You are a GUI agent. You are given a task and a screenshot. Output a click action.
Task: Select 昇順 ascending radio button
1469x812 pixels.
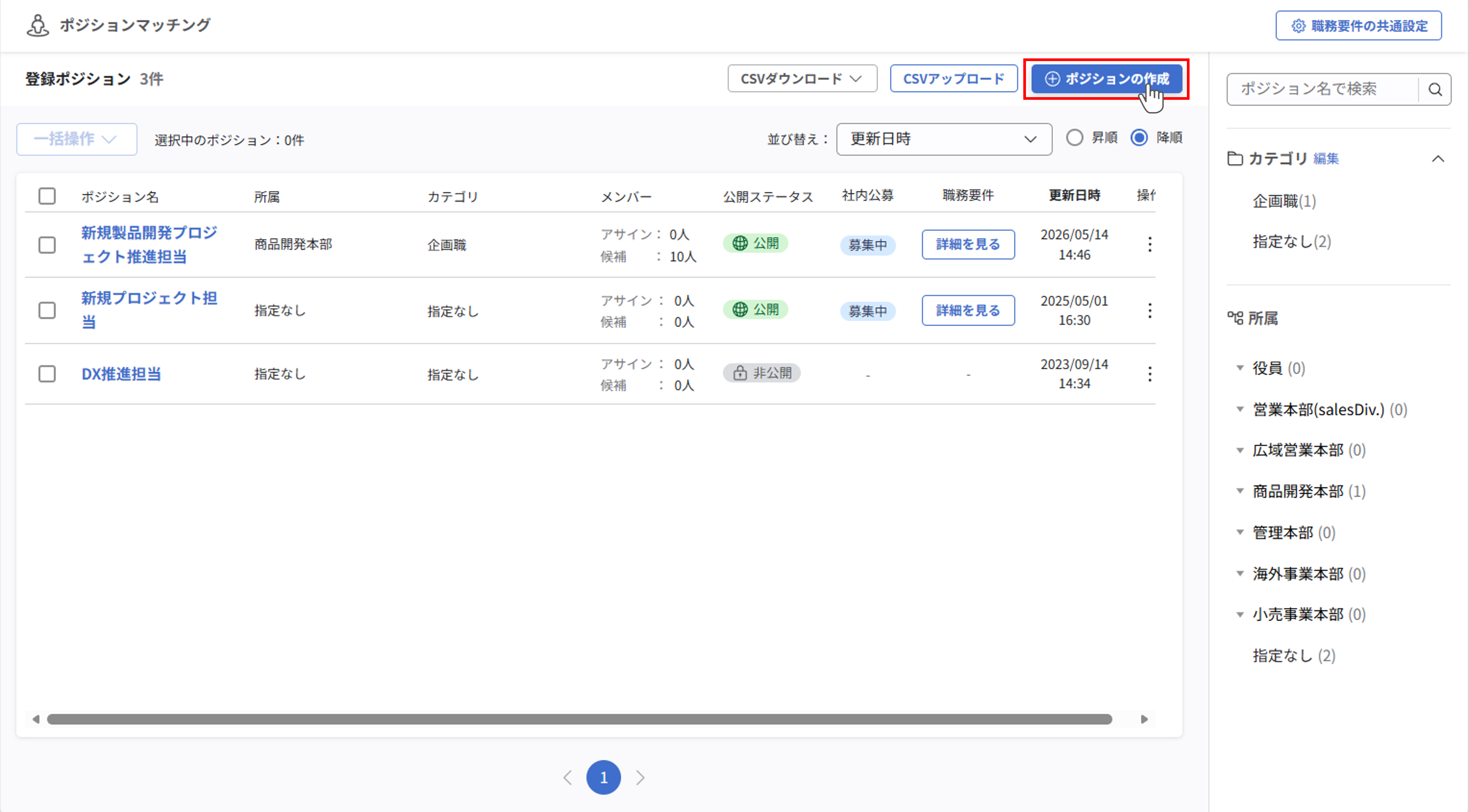tap(1074, 138)
